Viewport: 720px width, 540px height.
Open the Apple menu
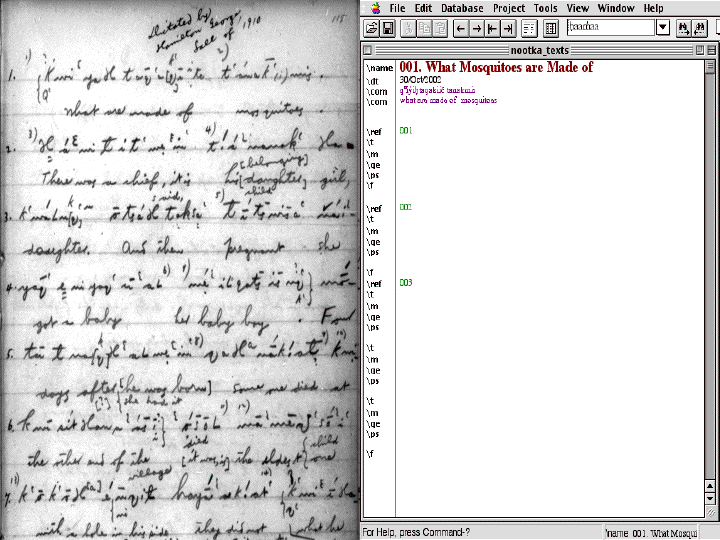pyautogui.click(x=376, y=8)
